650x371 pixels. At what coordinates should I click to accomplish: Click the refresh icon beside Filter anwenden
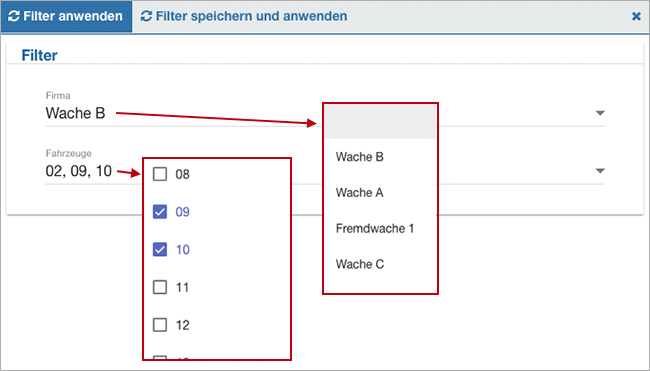click(x=14, y=16)
